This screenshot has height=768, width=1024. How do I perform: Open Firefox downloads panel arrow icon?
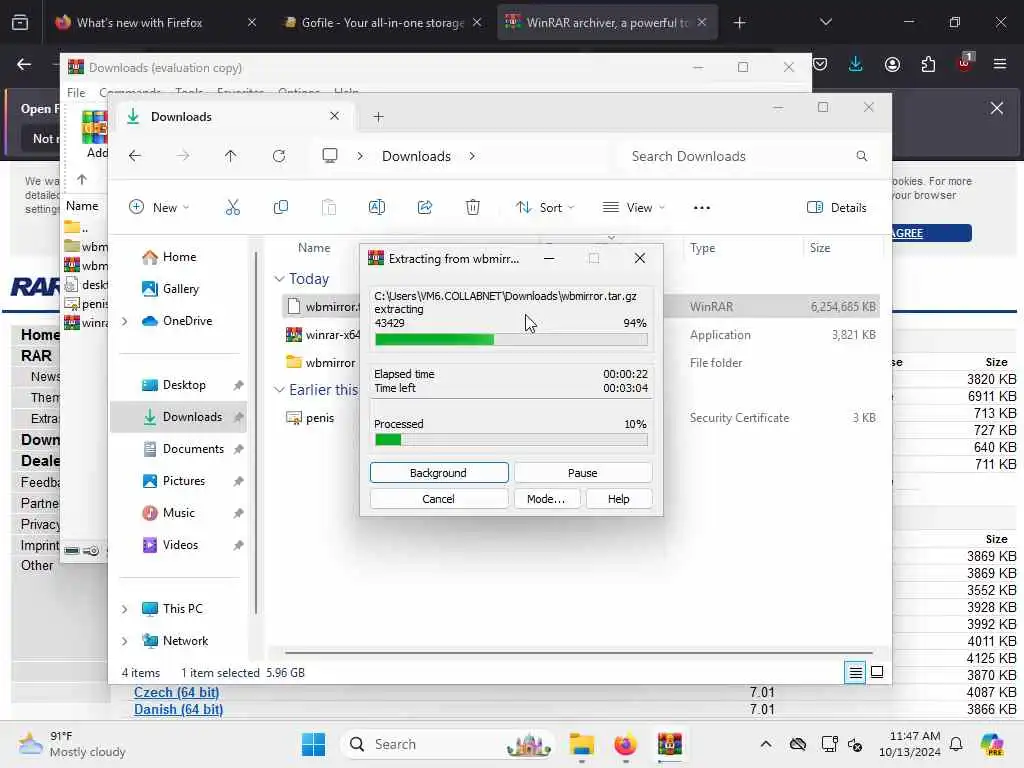(856, 64)
